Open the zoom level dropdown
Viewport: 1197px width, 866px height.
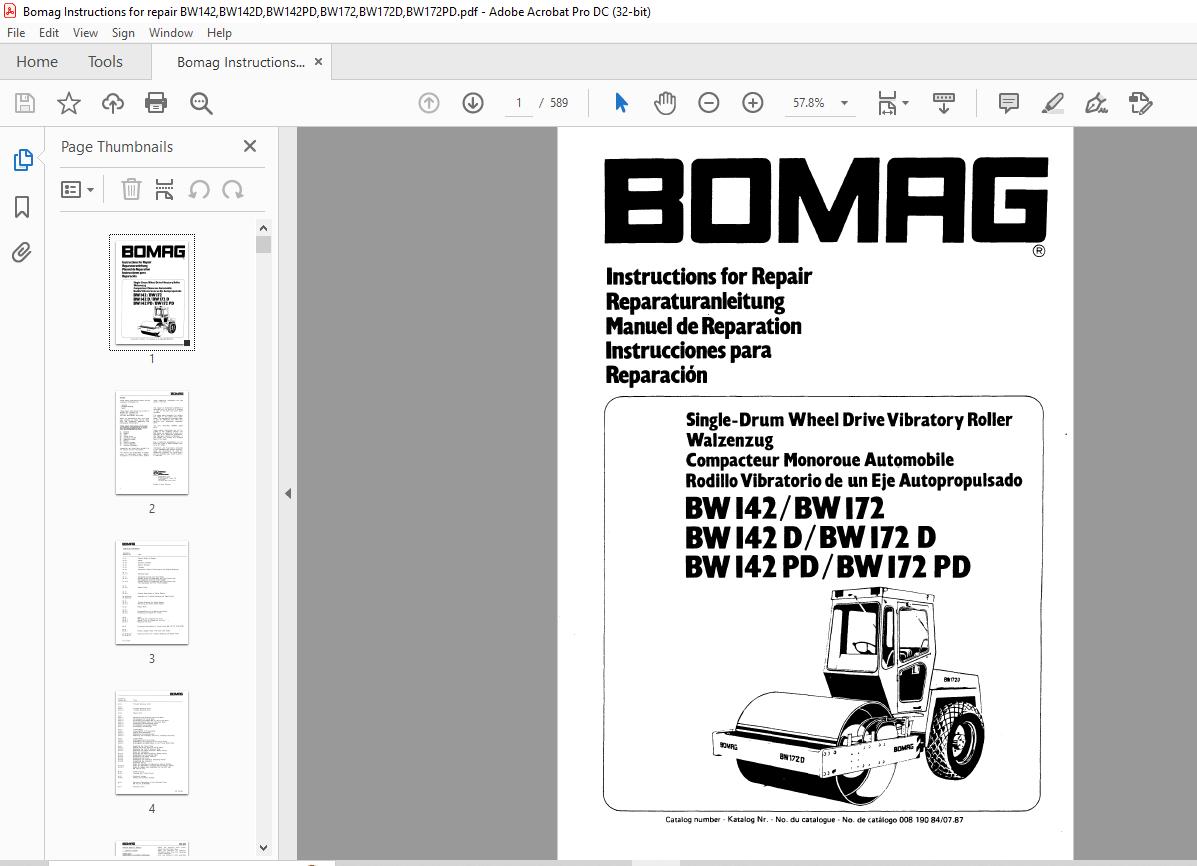(844, 103)
